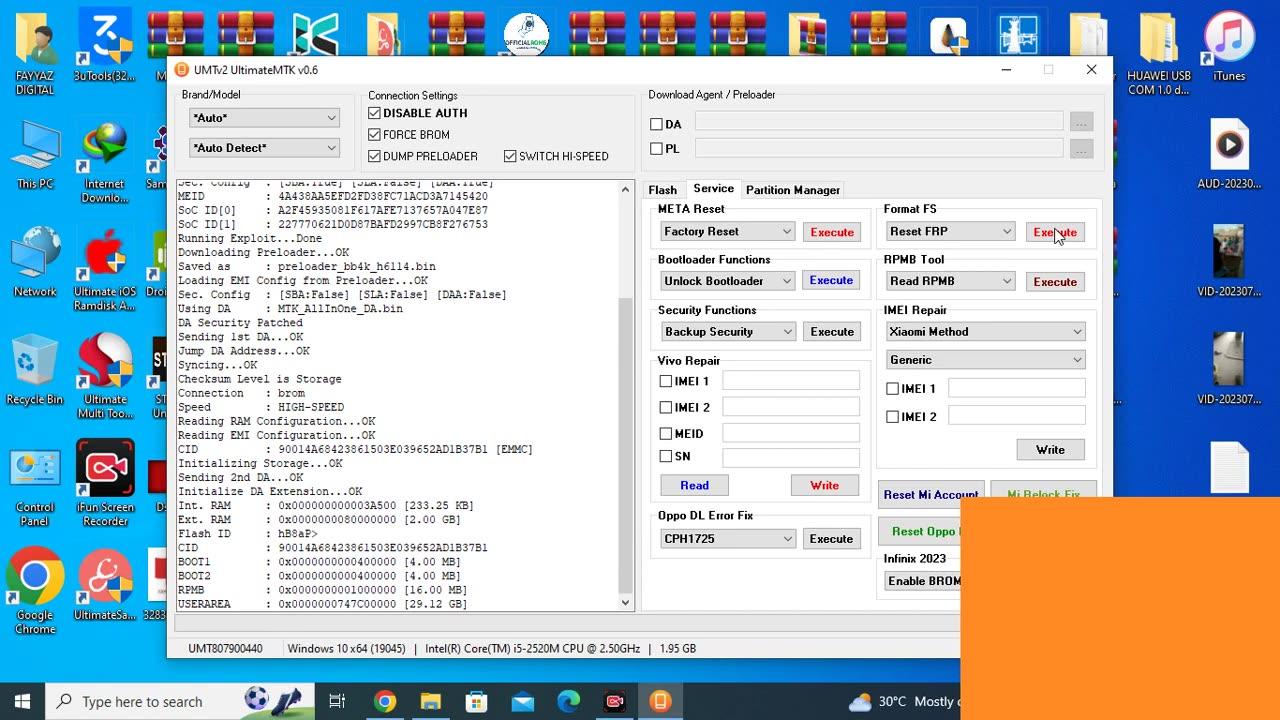Open the Bootloader Functions dropdown
The image size is (1280, 720).
click(727, 281)
